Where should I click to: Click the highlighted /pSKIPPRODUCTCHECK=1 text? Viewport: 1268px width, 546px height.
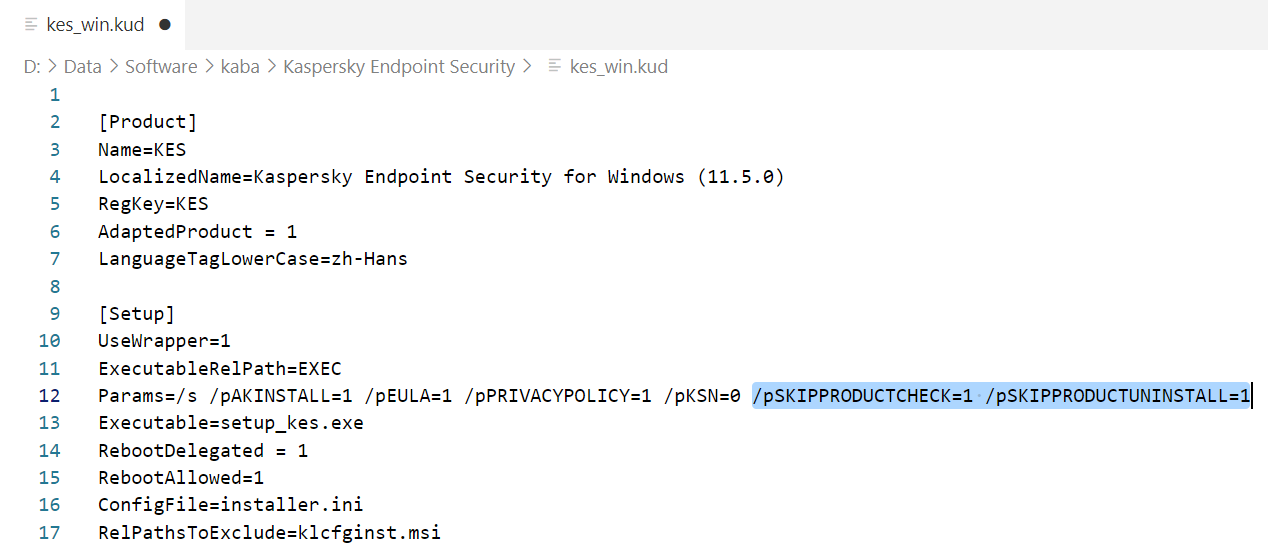point(863,395)
